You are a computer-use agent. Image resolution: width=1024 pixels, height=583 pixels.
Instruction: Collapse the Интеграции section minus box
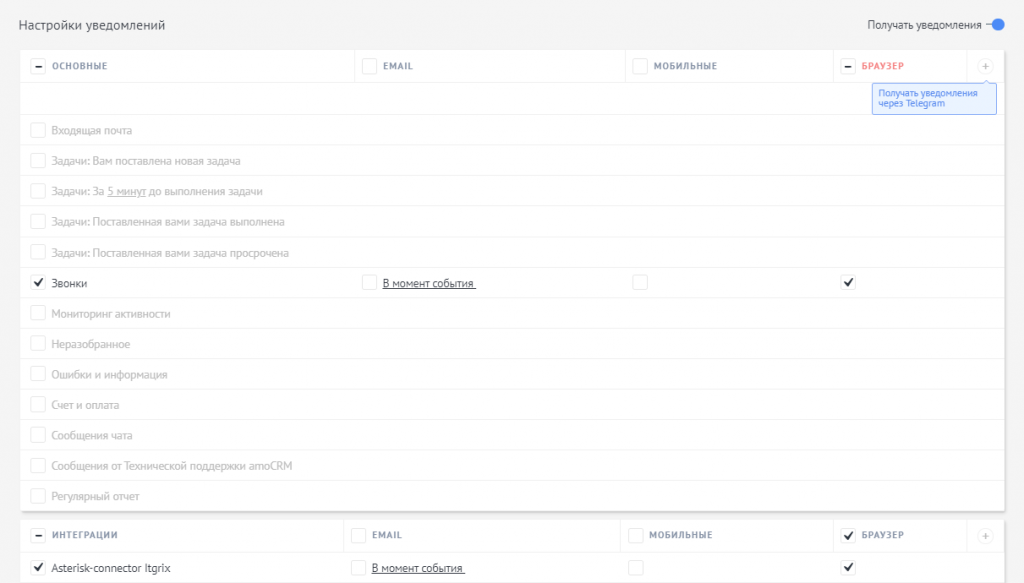click(38, 536)
